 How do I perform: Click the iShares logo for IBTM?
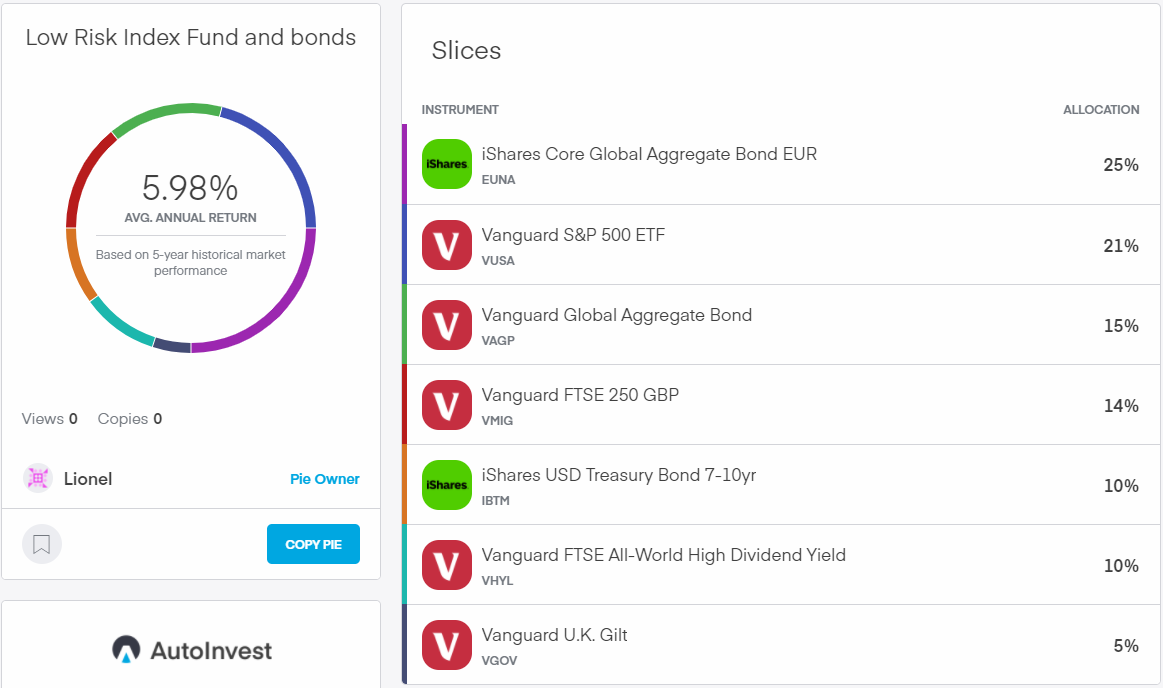[446, 485]
